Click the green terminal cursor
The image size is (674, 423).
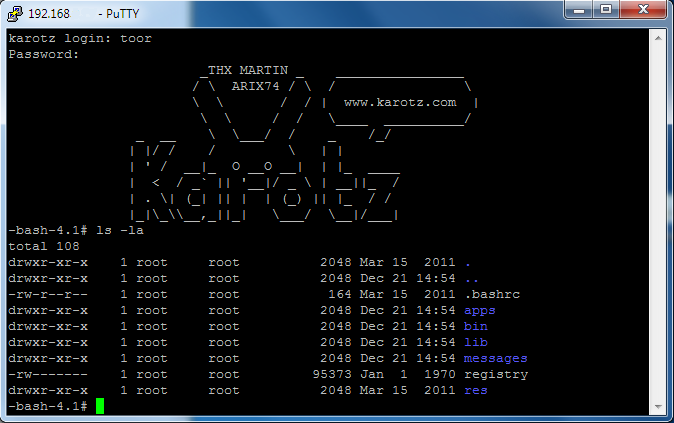pos(100,406)
